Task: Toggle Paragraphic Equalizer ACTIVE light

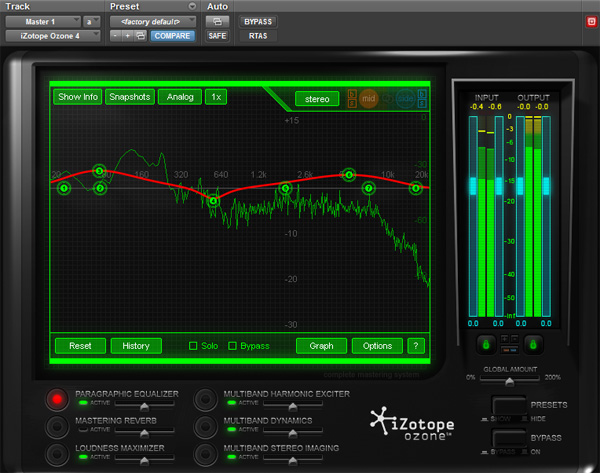Action: point(83,403)
